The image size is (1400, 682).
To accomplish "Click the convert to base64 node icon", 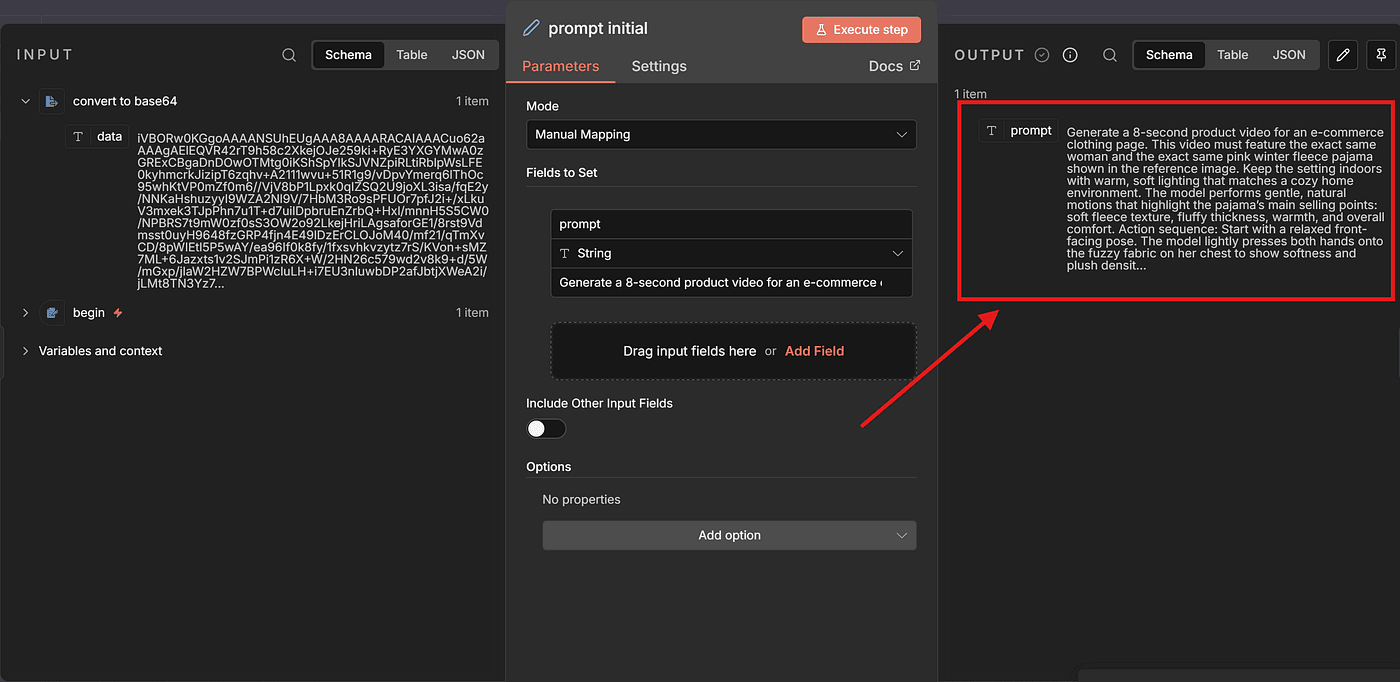I will pyautogui.click(x=52, y=101).
